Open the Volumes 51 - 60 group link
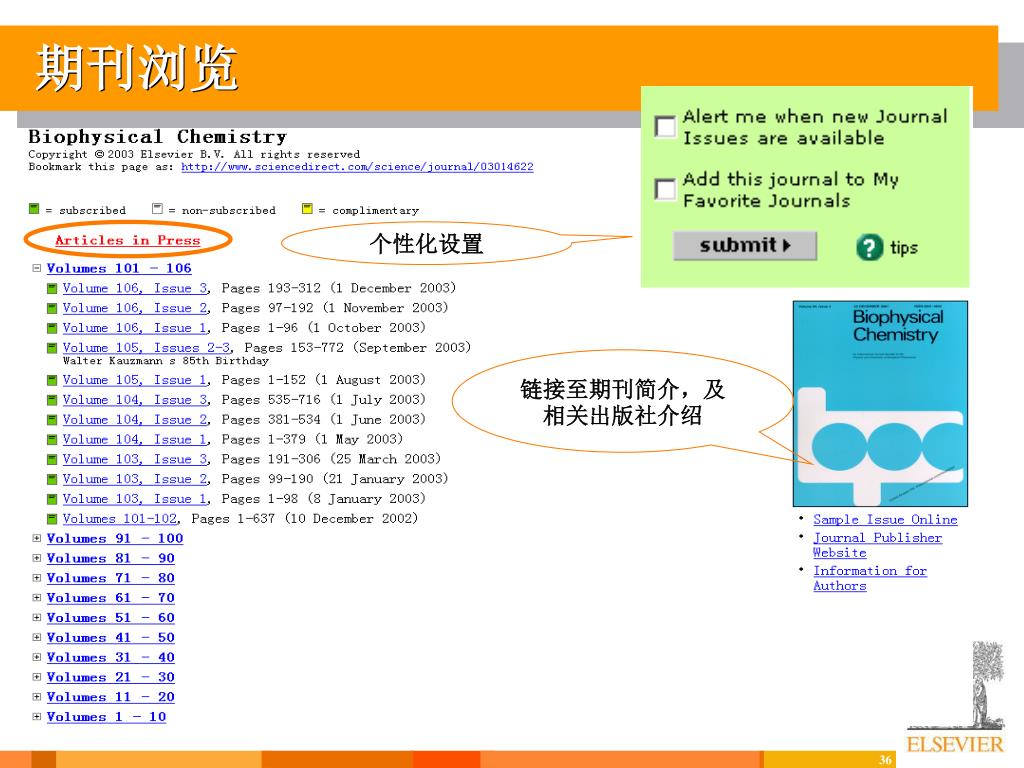Screen dimensions: 1024x768 tap(110, 618)
